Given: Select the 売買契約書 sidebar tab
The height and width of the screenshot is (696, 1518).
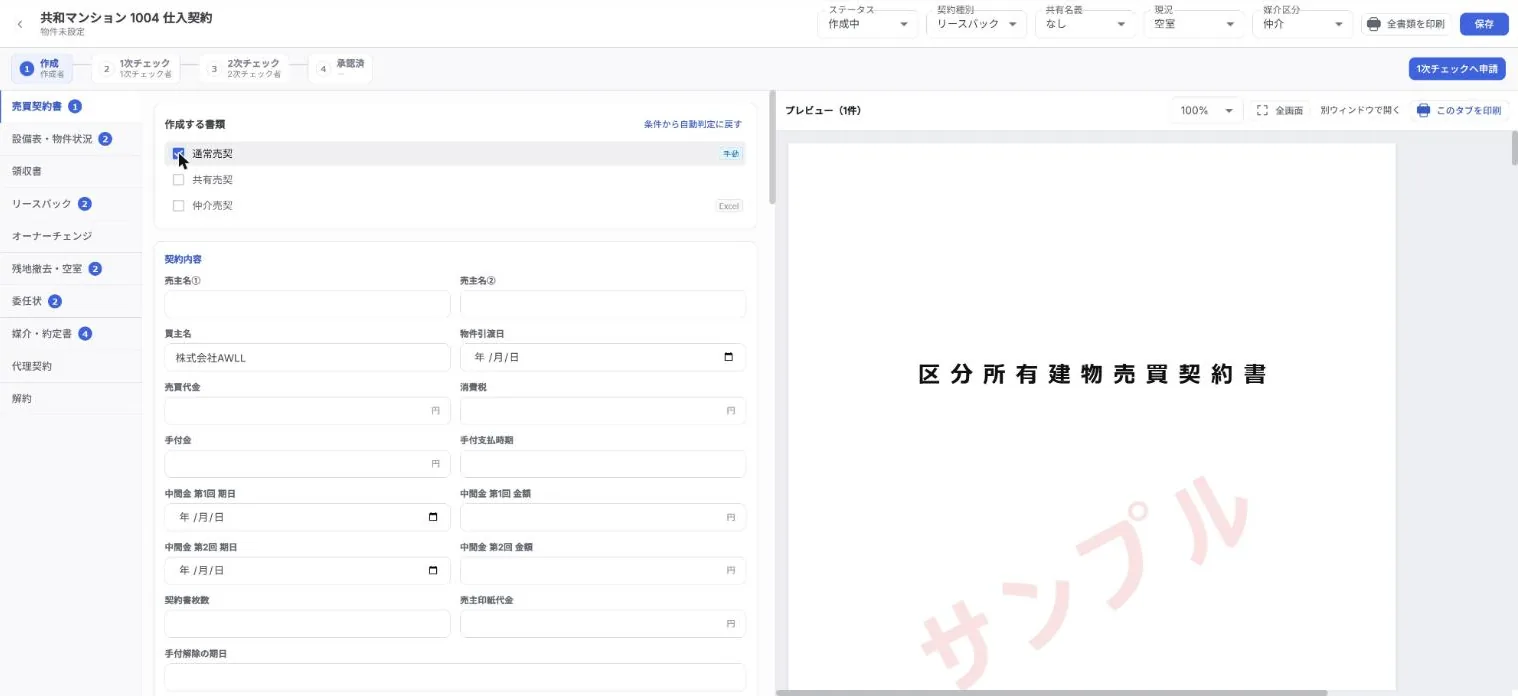Looking at the screenshot, I should pyautogui.click(x=71, y=106).
